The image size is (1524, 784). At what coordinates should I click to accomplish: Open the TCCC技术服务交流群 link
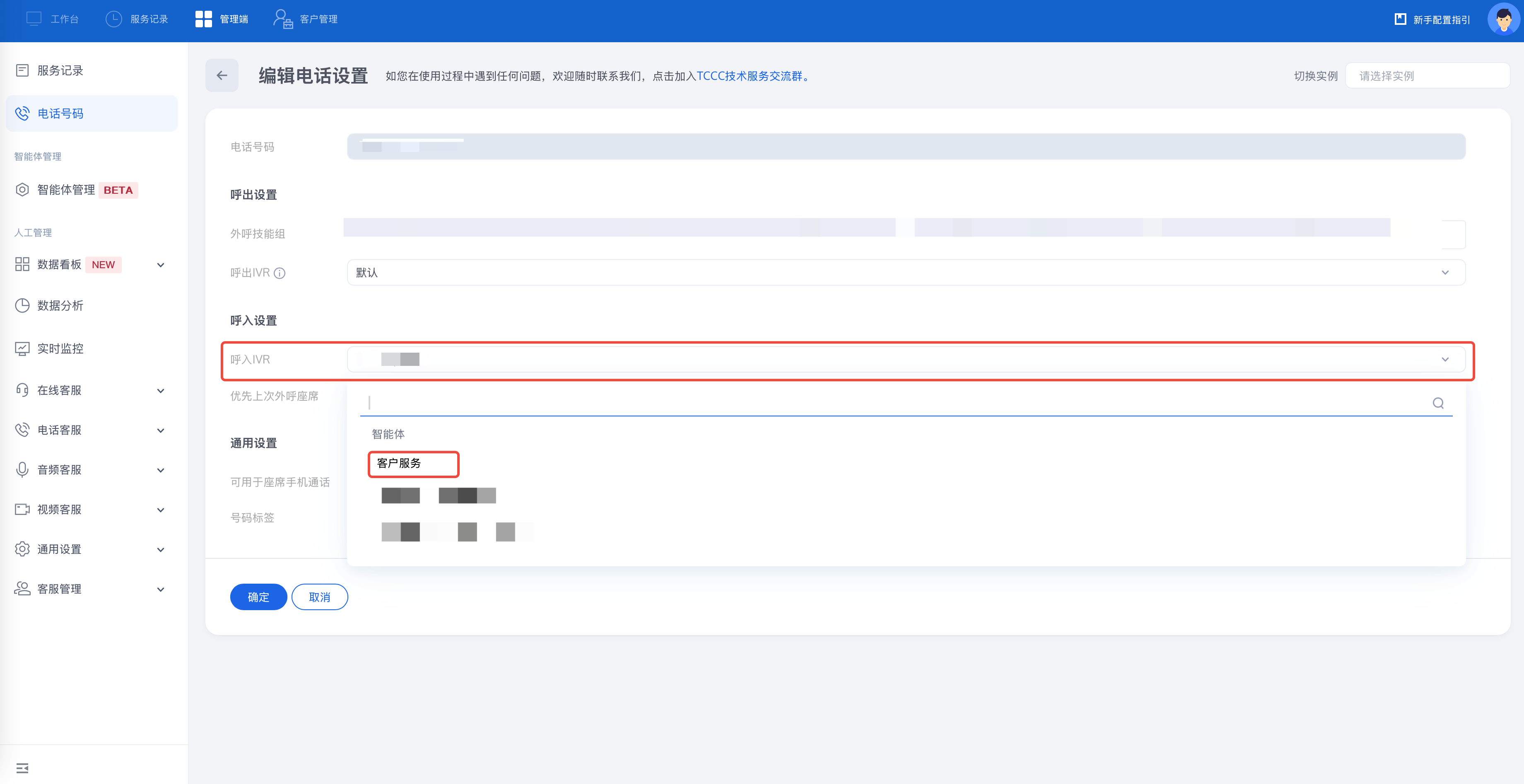point(750,76)
